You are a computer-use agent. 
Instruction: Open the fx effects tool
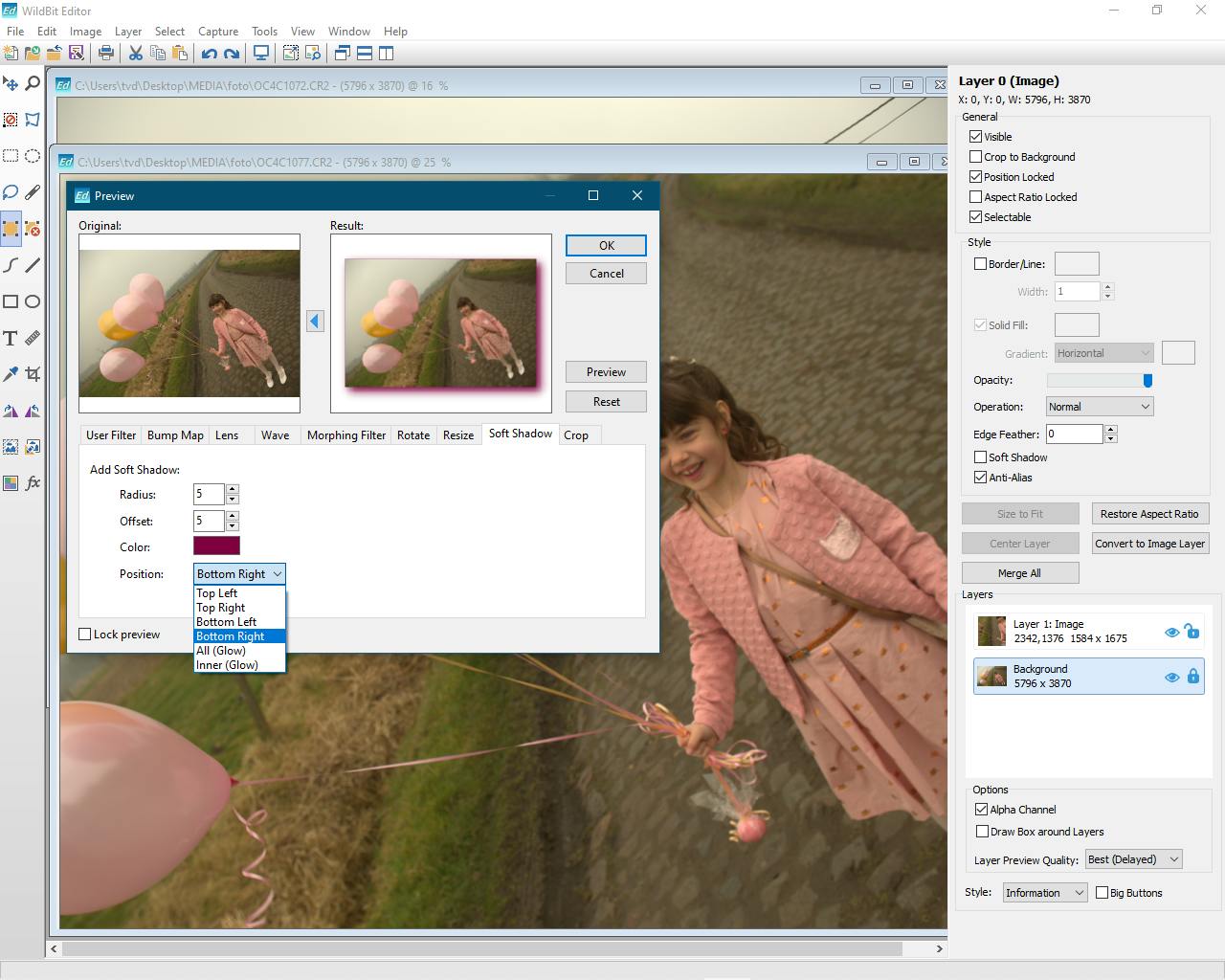[33, 482]
